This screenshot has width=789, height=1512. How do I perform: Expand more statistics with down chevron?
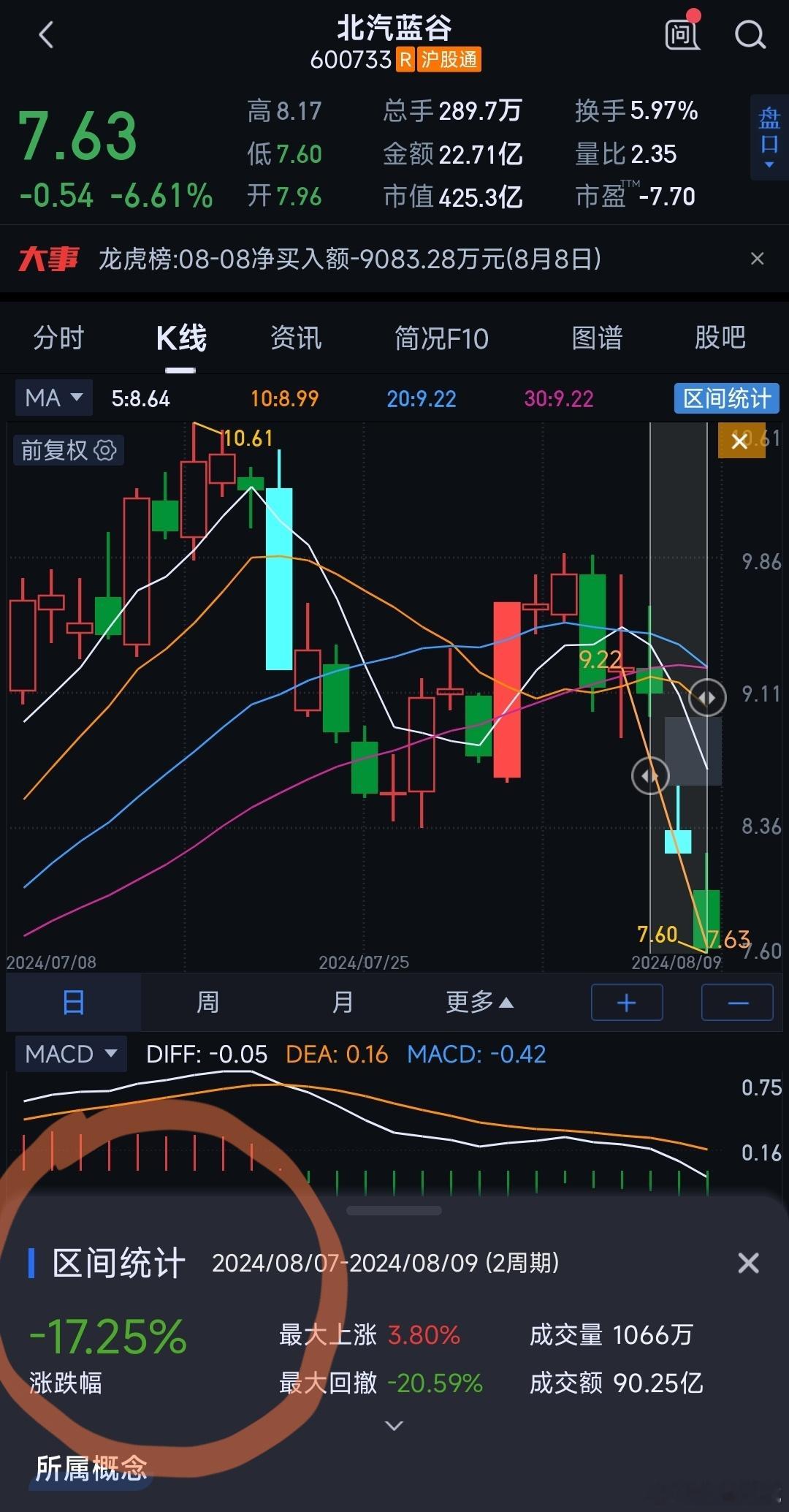click(x=394, y=1425)
